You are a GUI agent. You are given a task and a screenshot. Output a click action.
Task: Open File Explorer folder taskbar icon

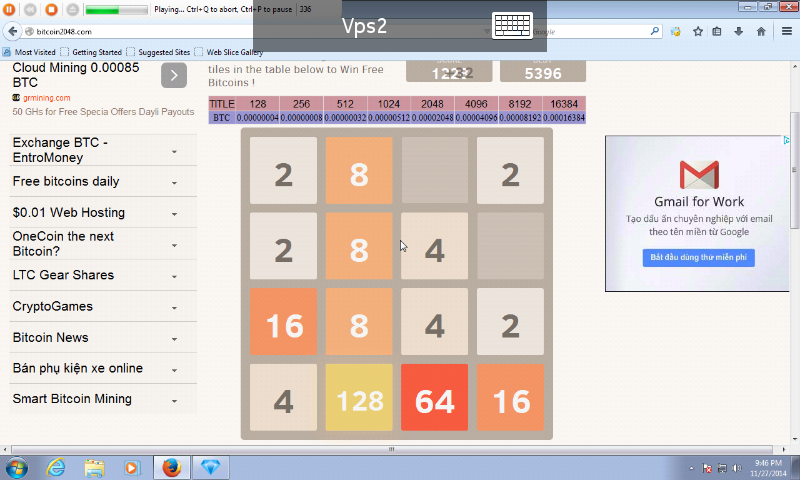pos(94,468)
